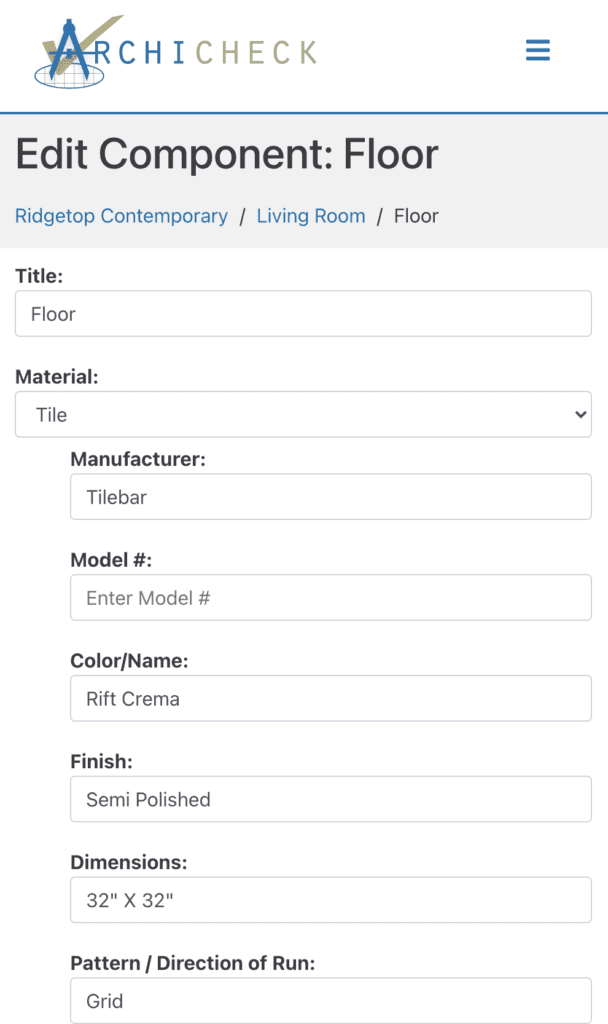Viewport: 608px width, 1024px height.
Task: Navigate to Living Room breadcrumb
Action: (x=311, y=216)
